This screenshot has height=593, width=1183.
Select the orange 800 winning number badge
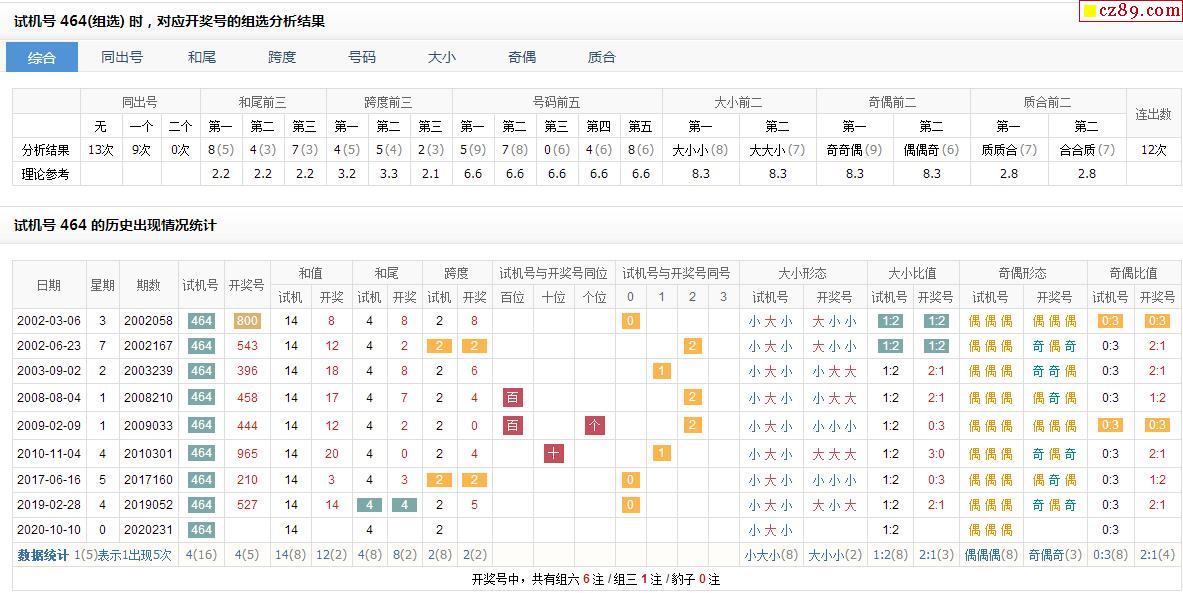(247, 322)
